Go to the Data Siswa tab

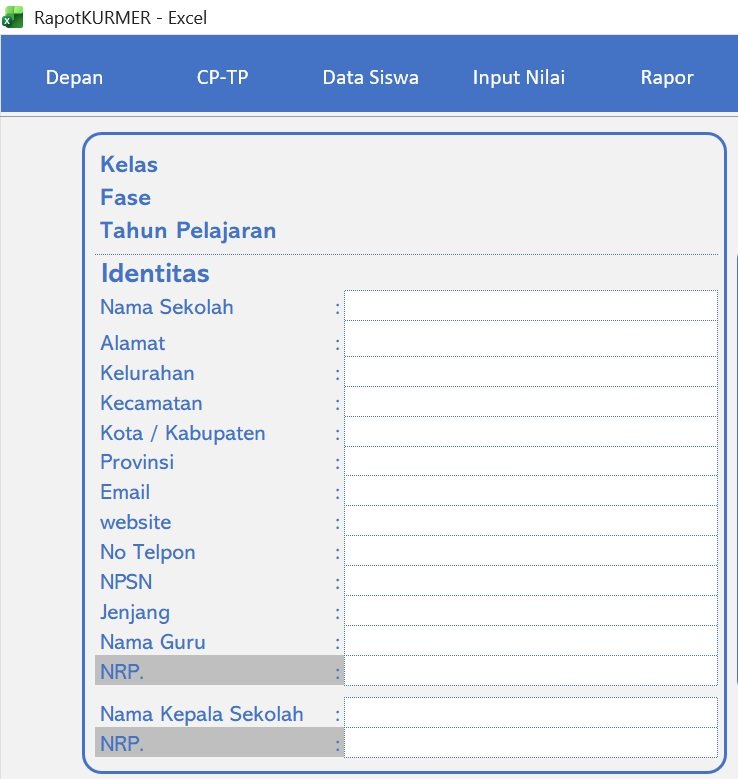(x=370, y=78)
